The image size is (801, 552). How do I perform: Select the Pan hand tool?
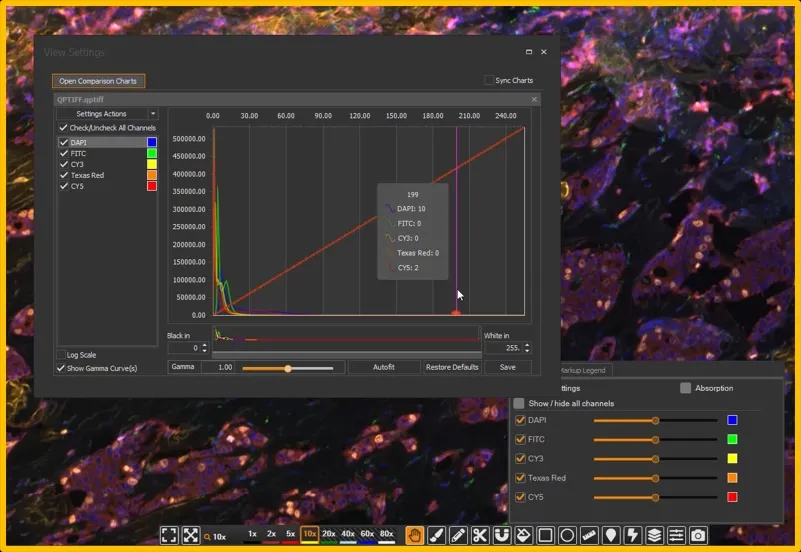[x=415, y=535]
